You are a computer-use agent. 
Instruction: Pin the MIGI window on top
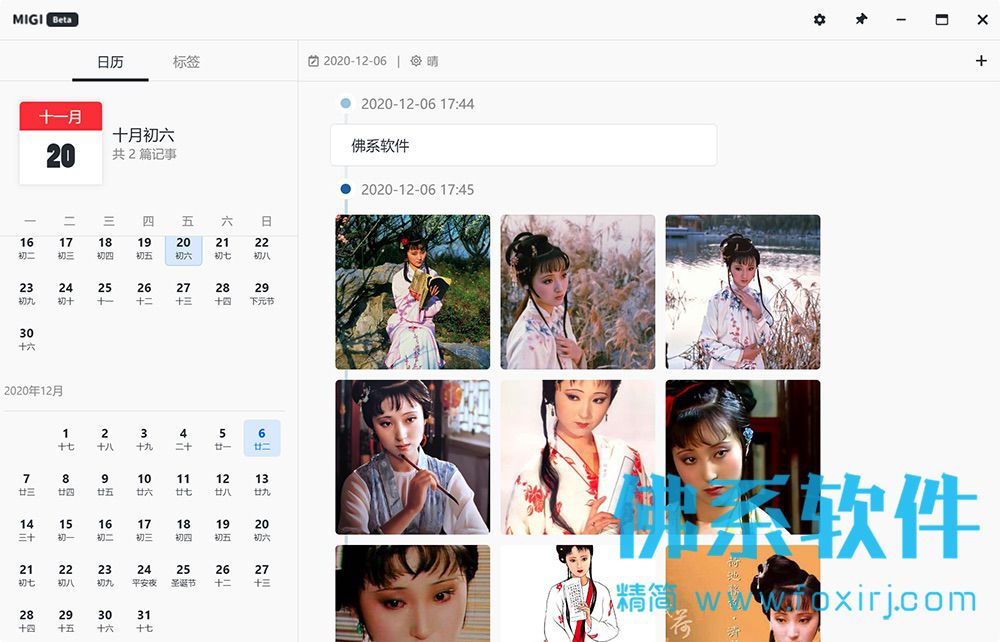(x=861, y=20)
